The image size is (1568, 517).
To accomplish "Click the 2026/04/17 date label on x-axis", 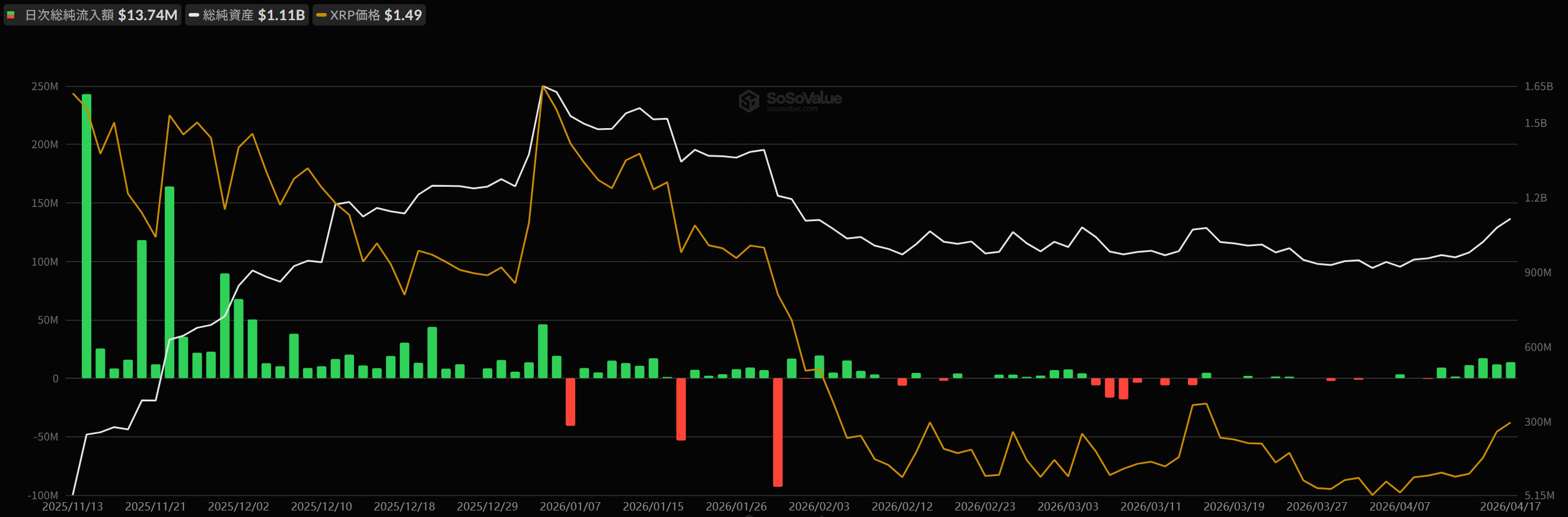I will tap(1509, 506).
